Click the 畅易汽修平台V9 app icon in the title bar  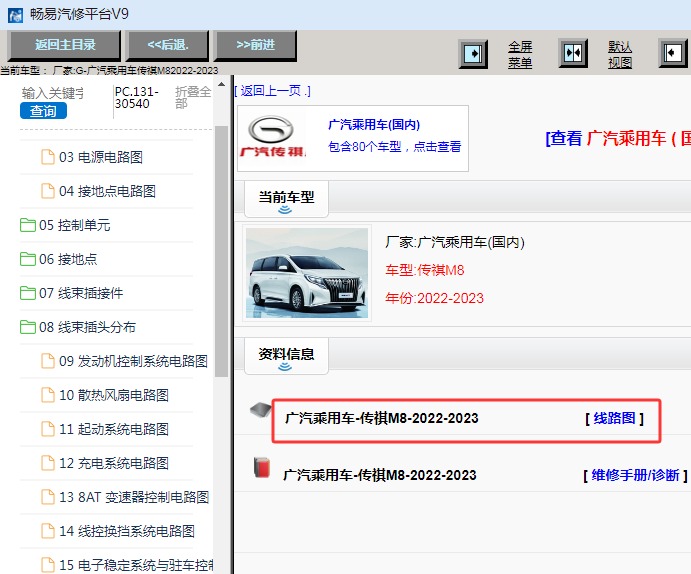pyautogui.click(x=15, y=15)
